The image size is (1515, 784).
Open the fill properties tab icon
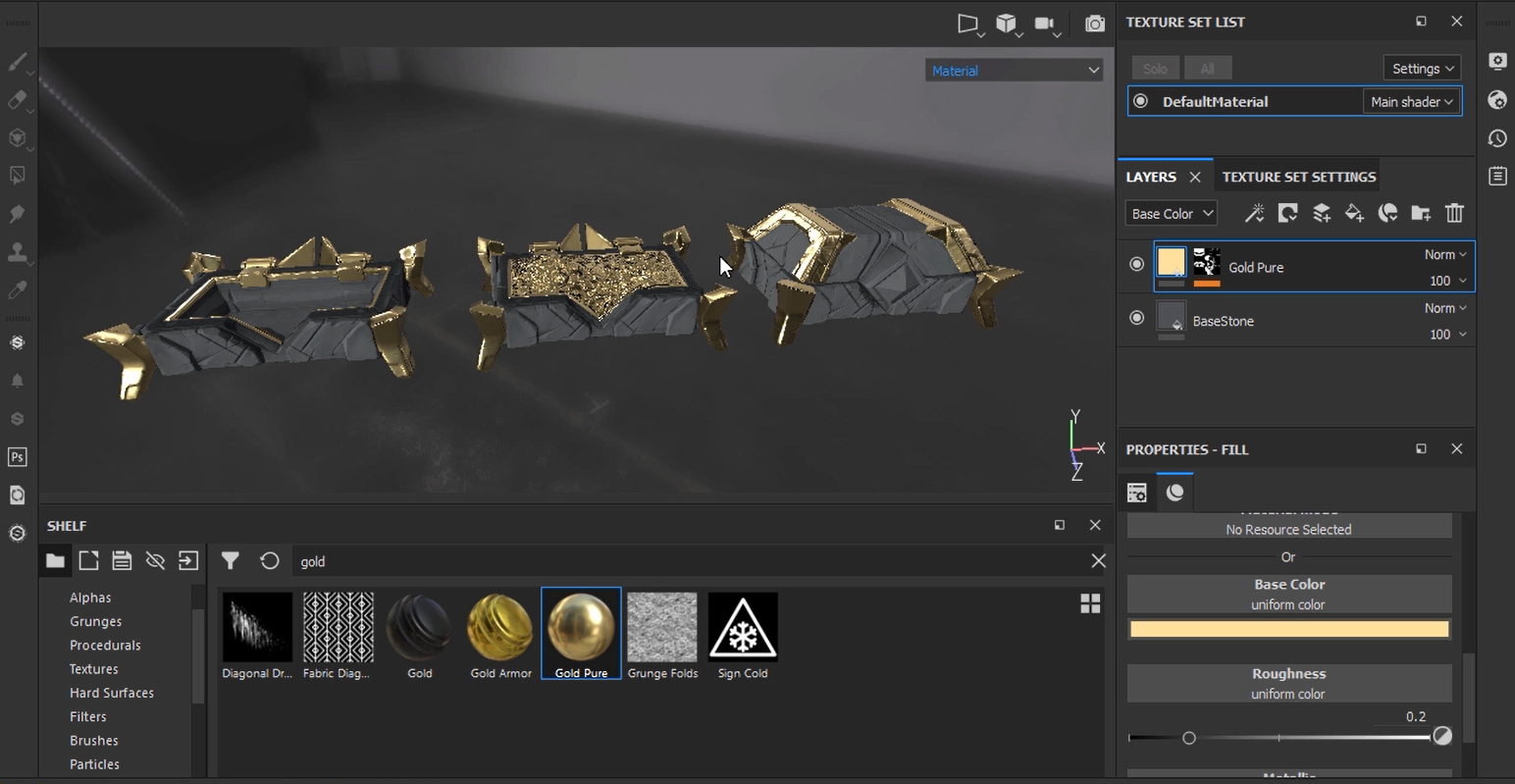click(x=1137, y=493)
